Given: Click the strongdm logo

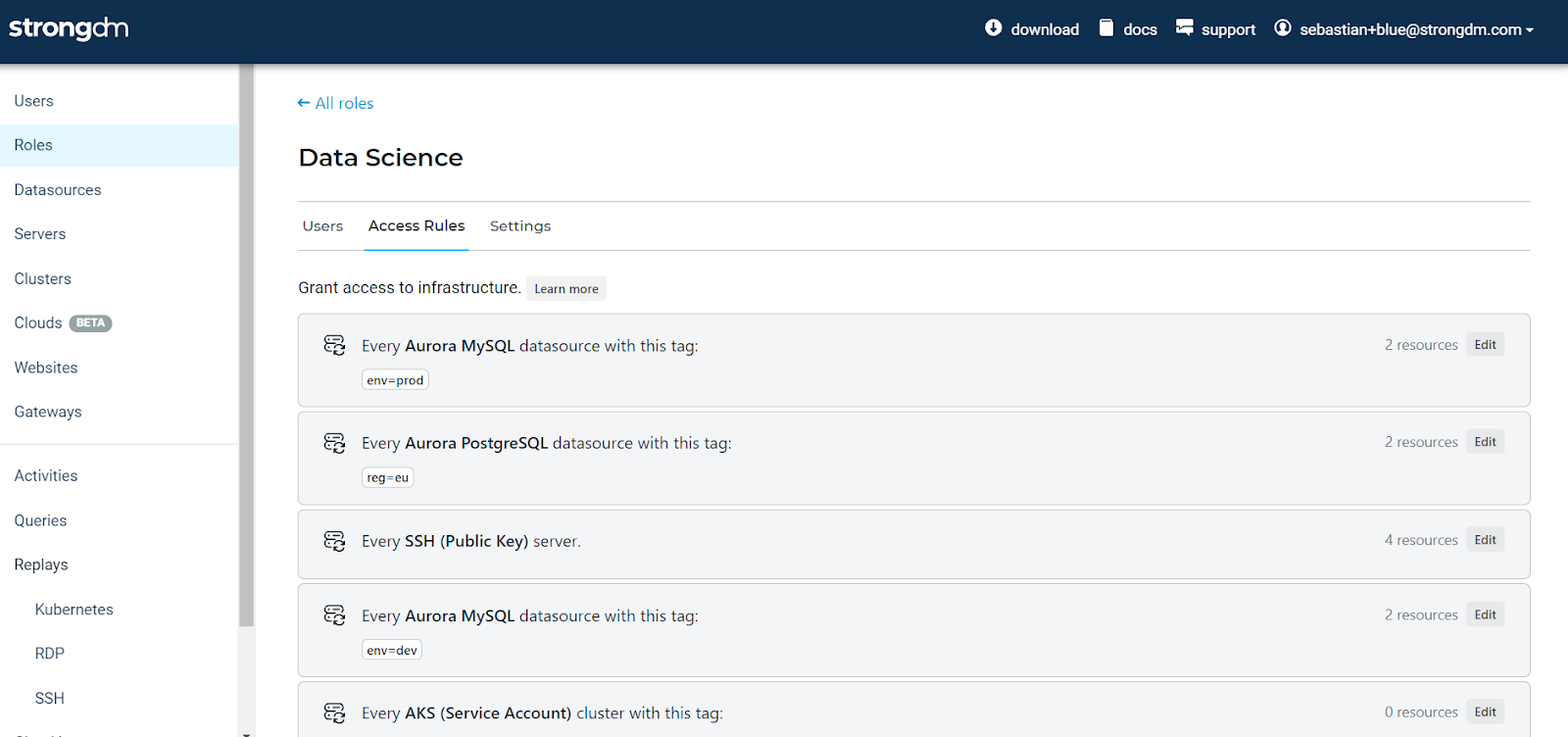Looking at the screenshot, I should 69,28.
